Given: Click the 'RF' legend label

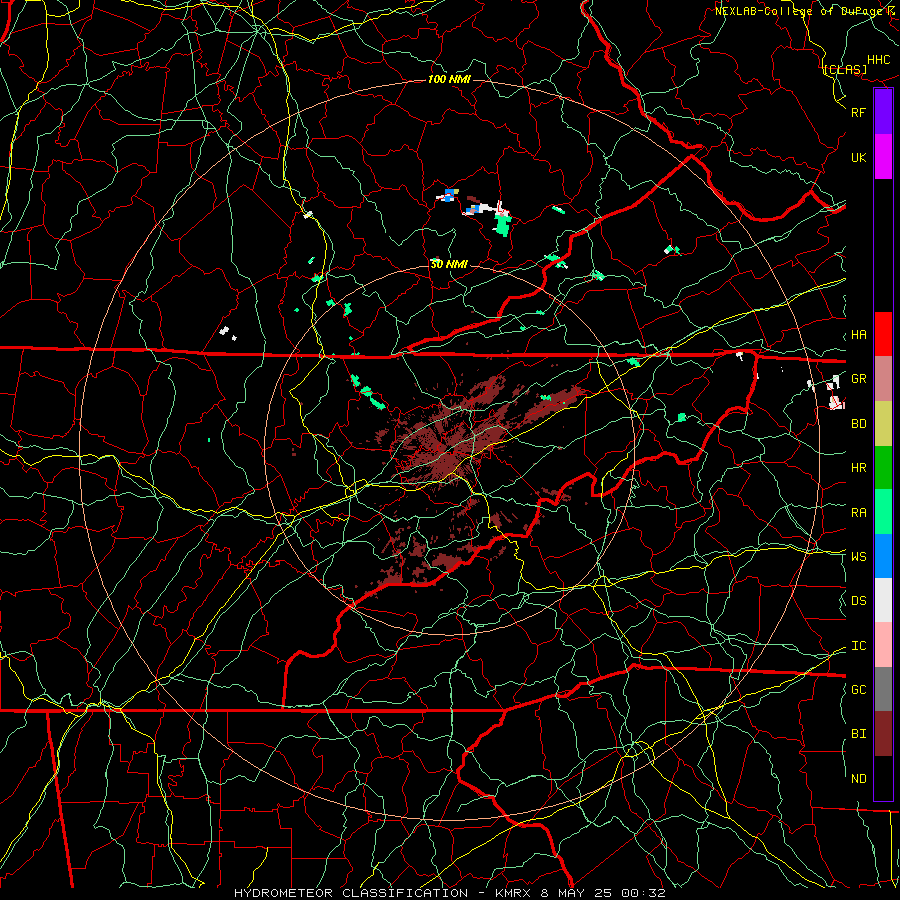Looking at the screenshot, I should pos(858,112).
